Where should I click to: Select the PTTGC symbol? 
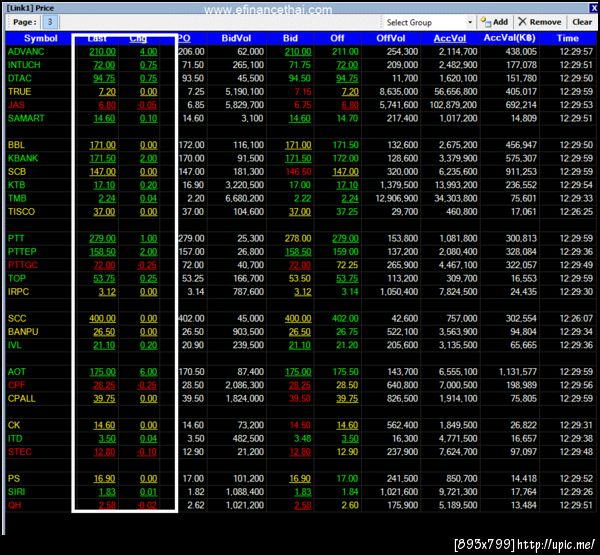click(23, 265)
